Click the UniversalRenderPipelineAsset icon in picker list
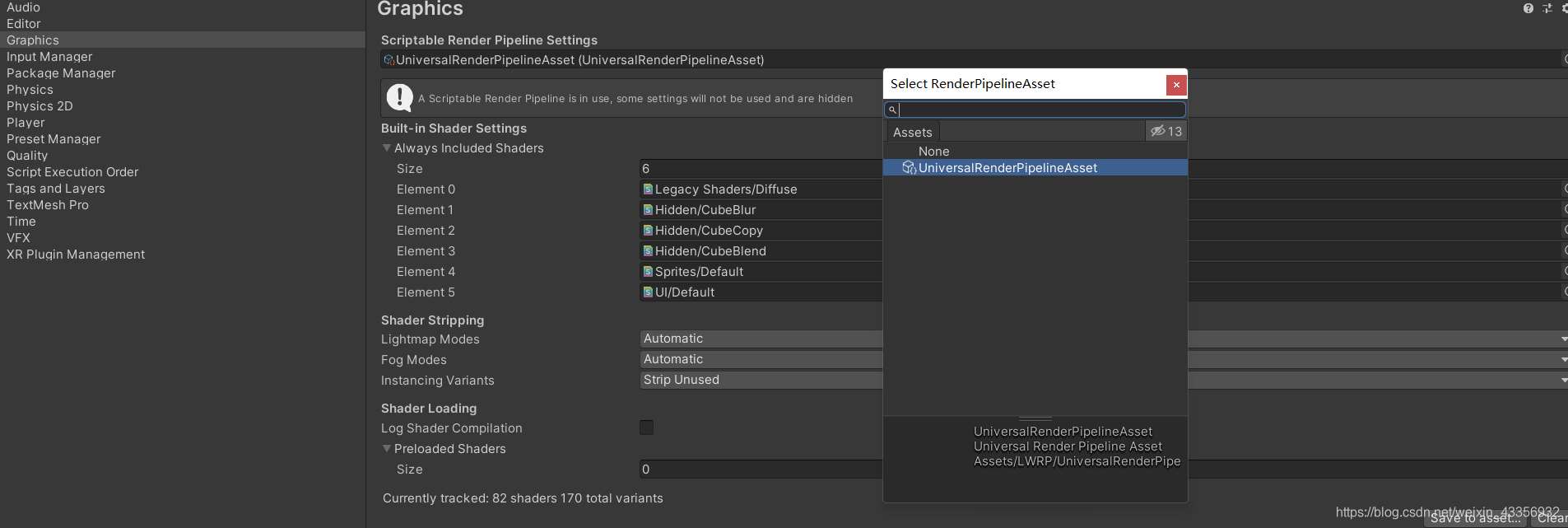The width and height of the screenshot is (1568, 528). (910, 168)
